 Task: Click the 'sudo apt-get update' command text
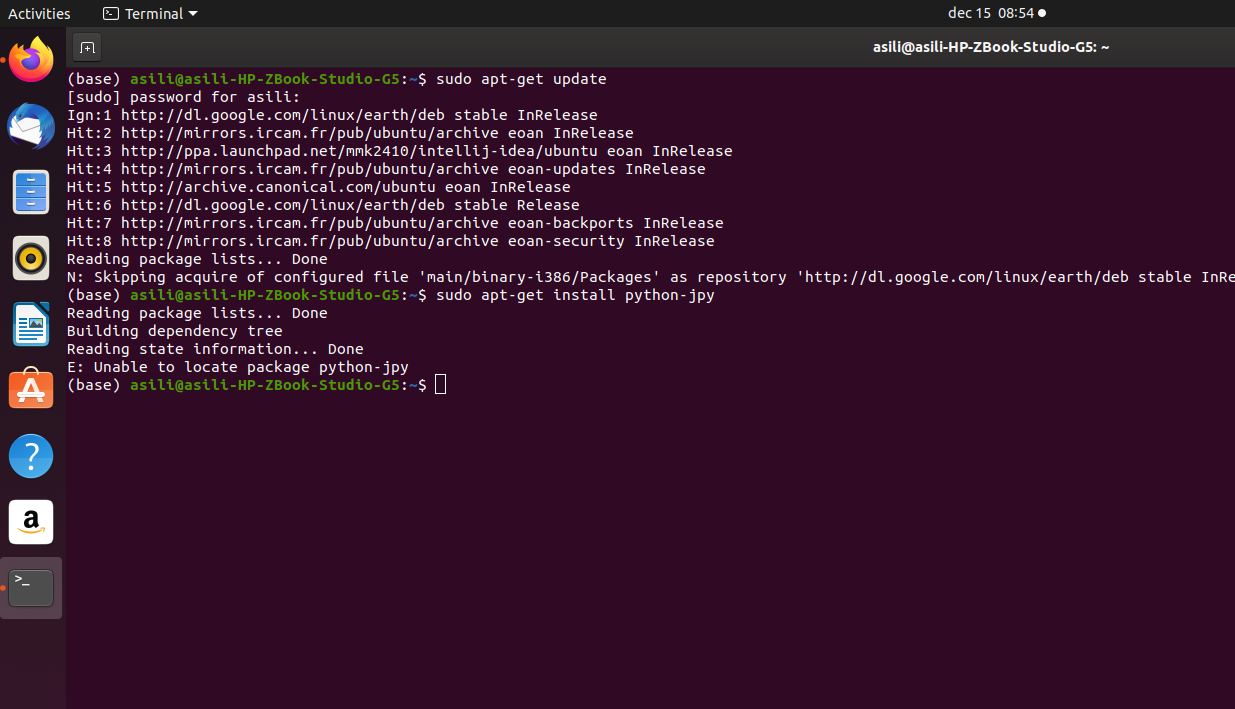pyautogui.click(x=521, y=79)
